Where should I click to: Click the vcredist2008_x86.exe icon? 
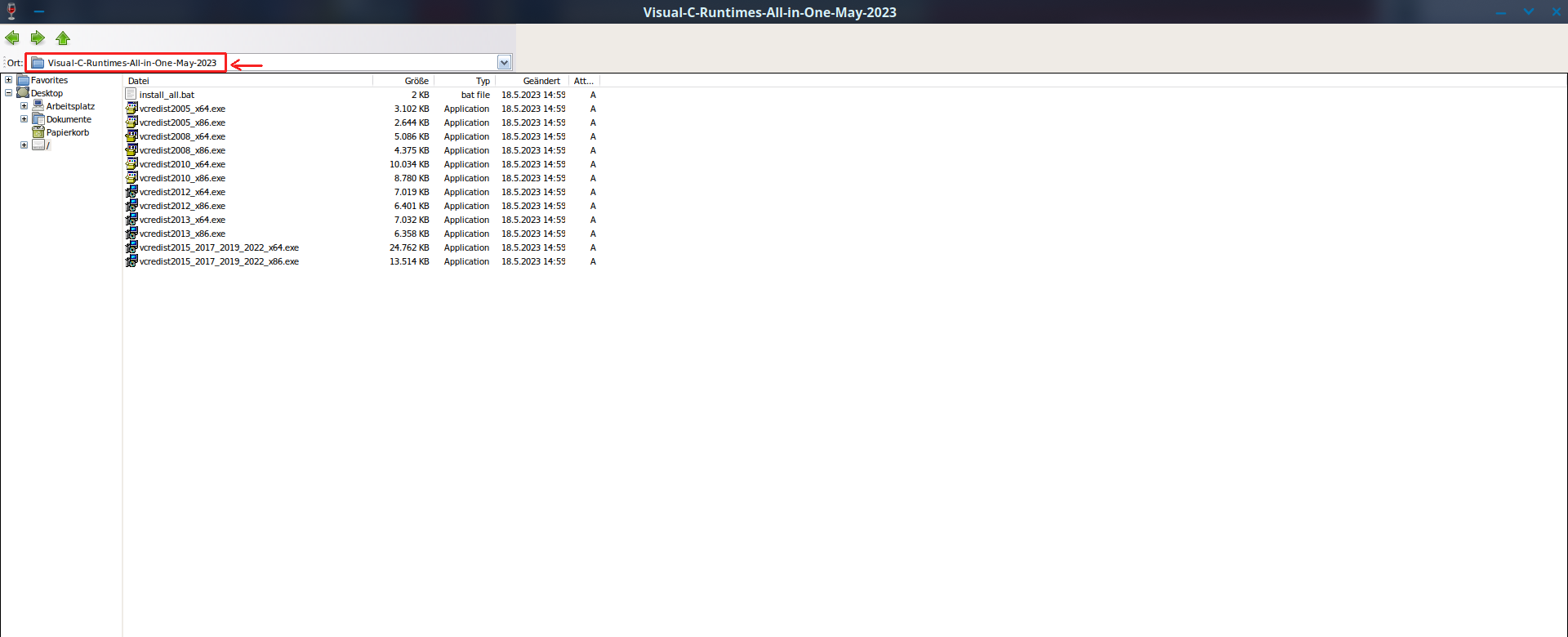pyautogui.click(x=131, y=150)
